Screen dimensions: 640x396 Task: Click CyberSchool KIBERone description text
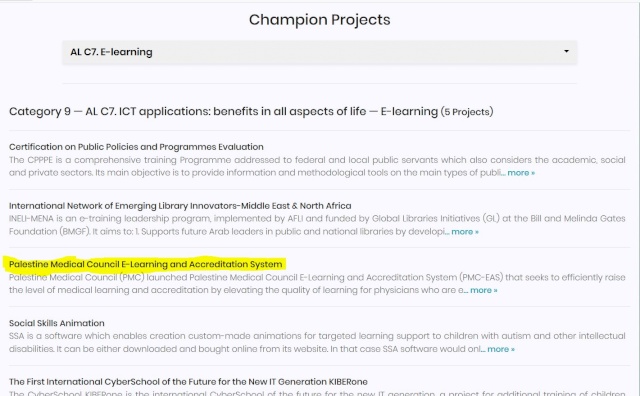pos(317,393)
